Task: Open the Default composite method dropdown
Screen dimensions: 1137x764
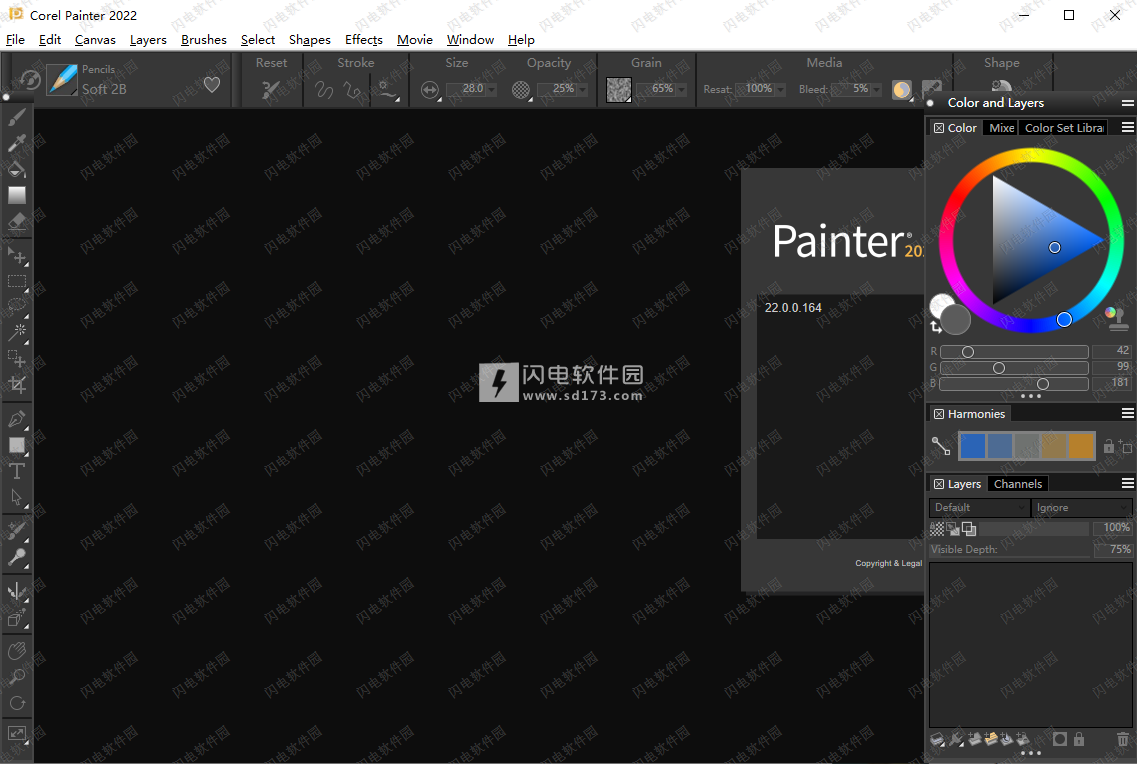Action: point(979,507)
